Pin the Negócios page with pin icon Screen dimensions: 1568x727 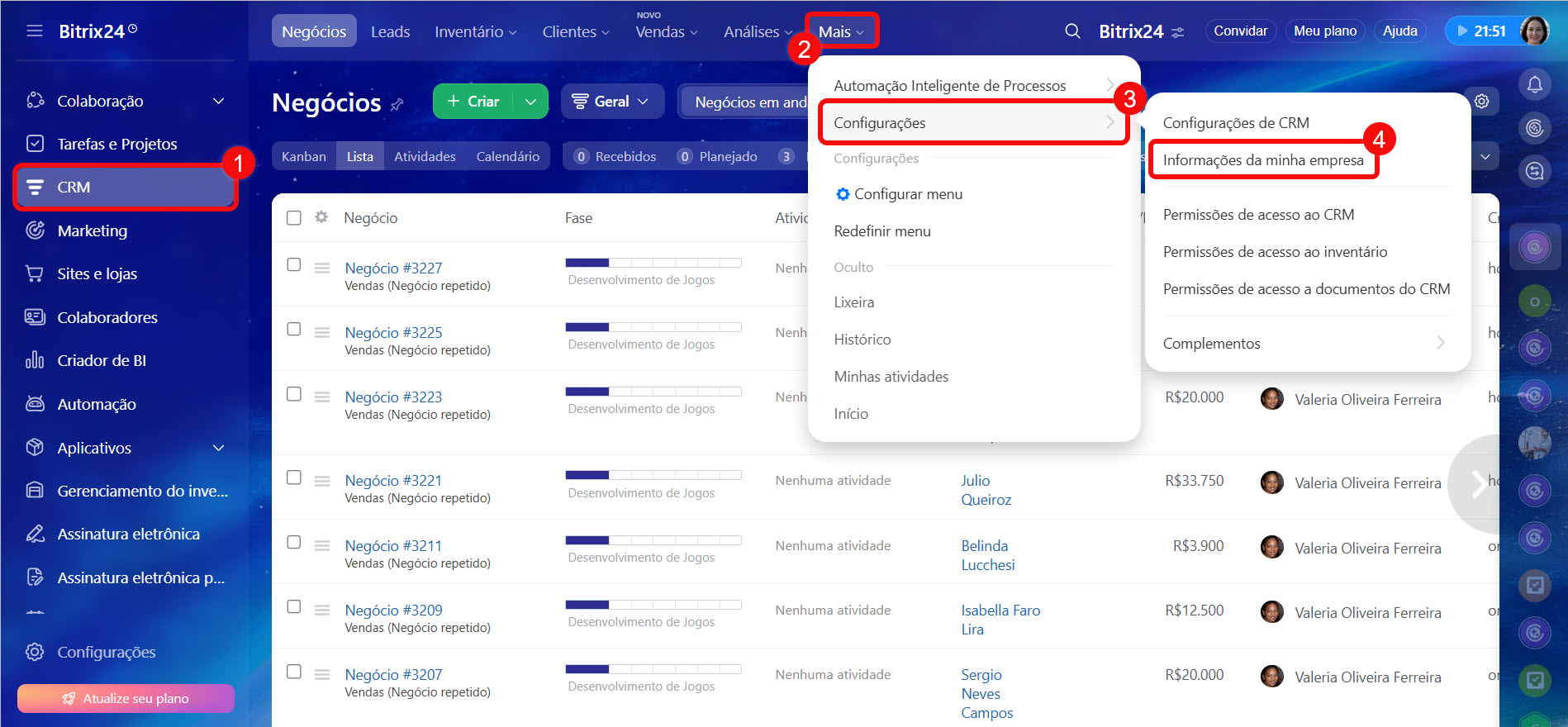(x=397, y=104)
